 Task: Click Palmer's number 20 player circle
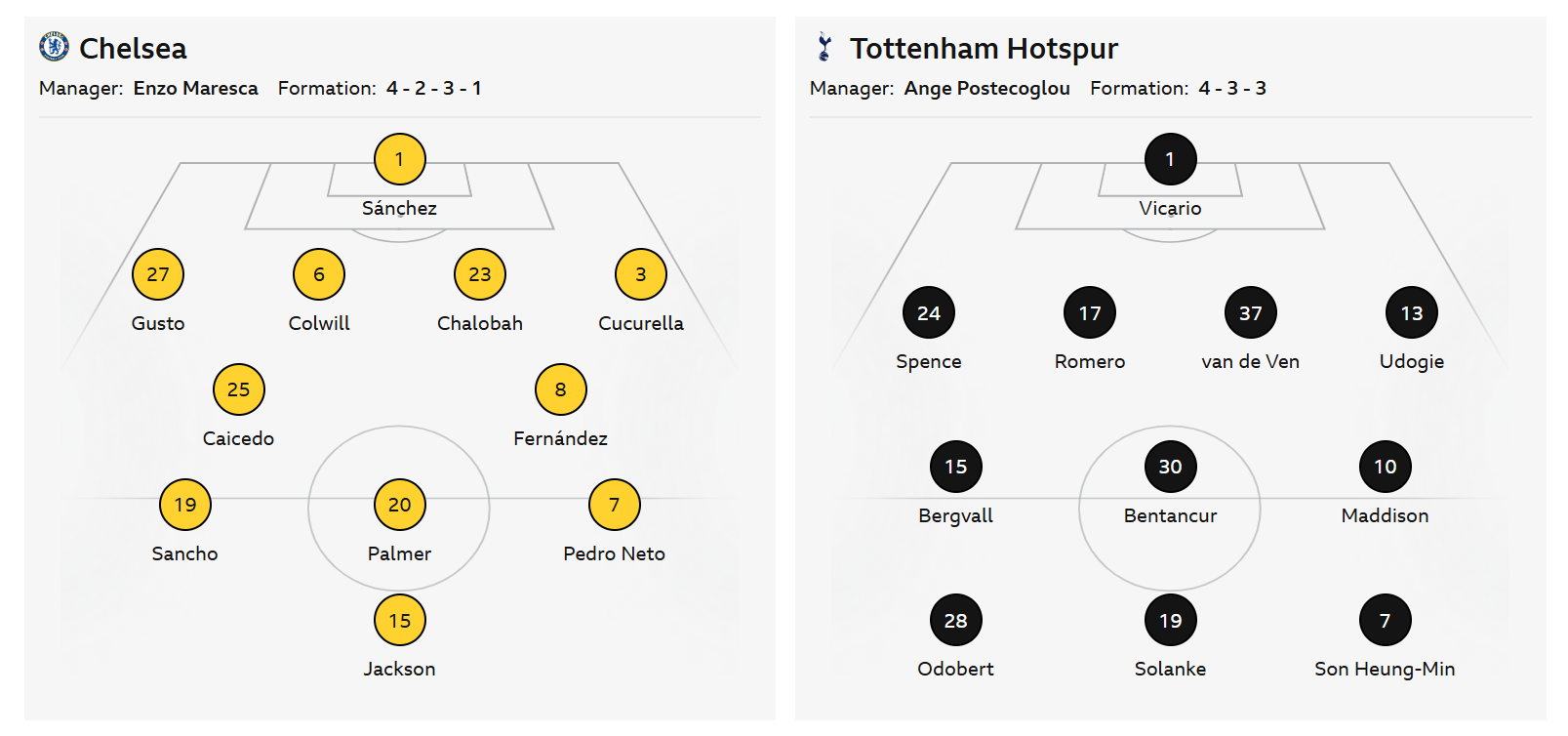400,505
